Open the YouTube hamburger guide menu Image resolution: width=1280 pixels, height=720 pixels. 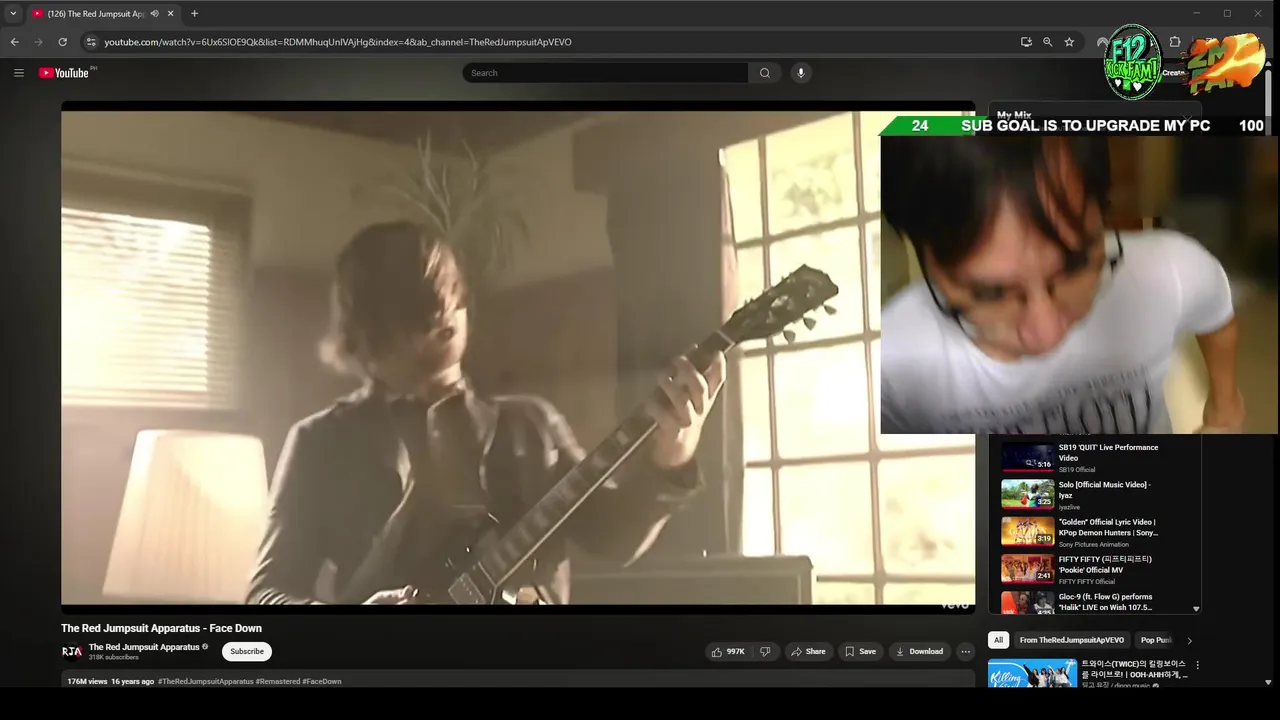pos(18,72)
